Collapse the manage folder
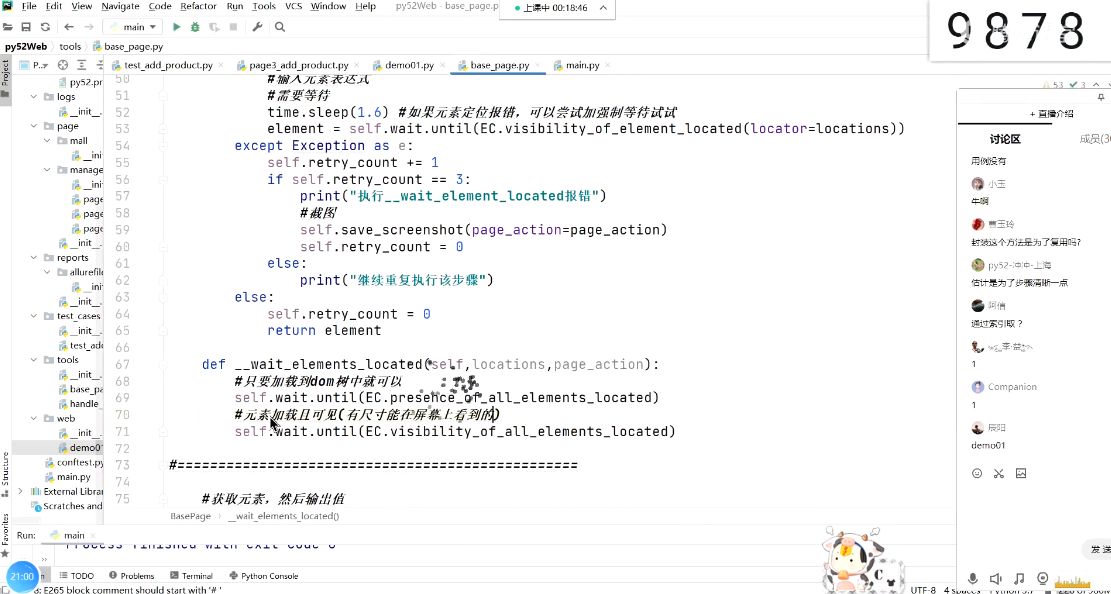The height and width of the screenshot is (594, 1111). click(46, 170)
